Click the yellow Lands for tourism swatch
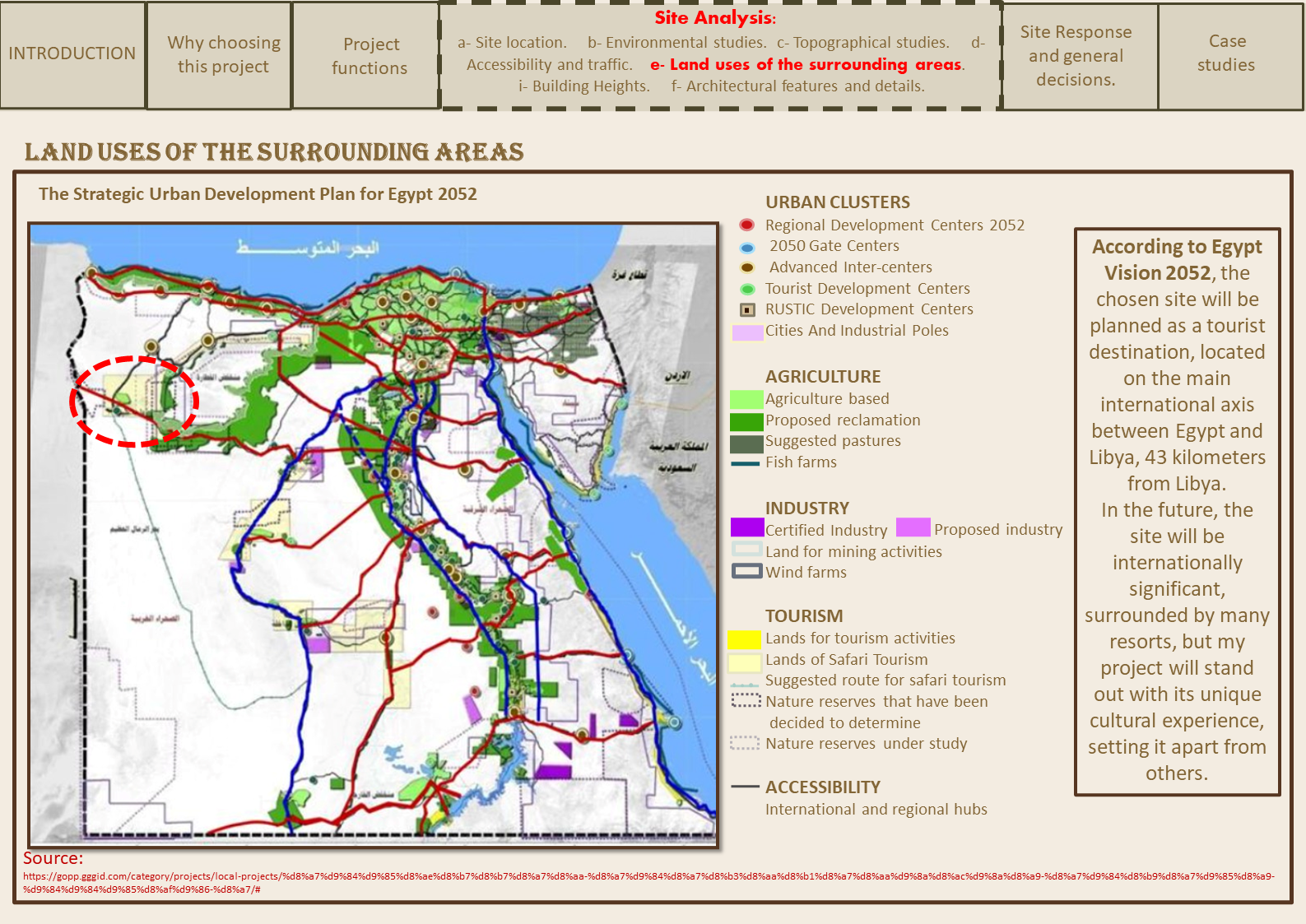Viewport: 1306px width, 924px height. coord(744,639)
